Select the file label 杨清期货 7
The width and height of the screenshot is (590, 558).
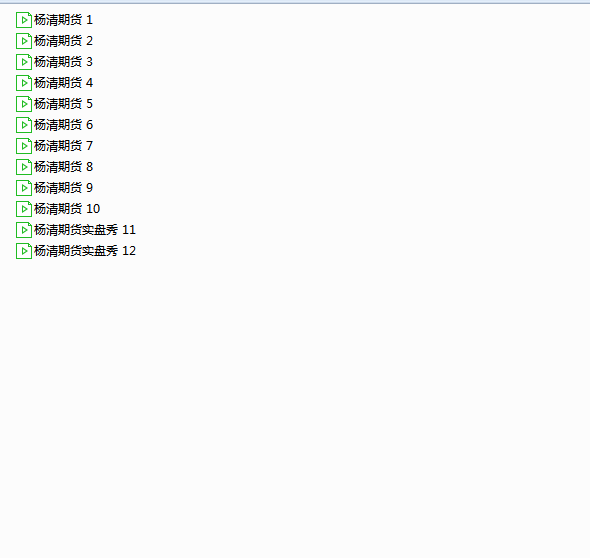(63, 146)
